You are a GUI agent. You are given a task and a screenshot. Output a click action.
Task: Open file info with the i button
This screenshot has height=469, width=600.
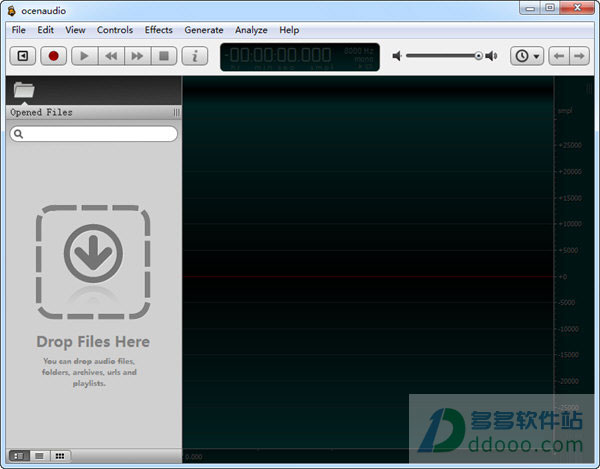(x=195, y=56)
